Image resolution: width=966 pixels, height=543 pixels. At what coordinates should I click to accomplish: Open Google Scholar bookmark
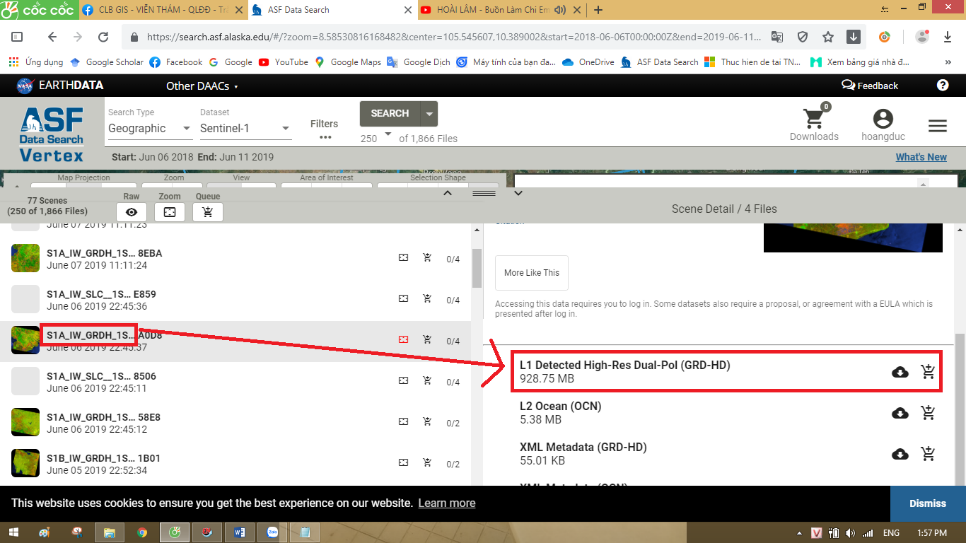[107, 62]
